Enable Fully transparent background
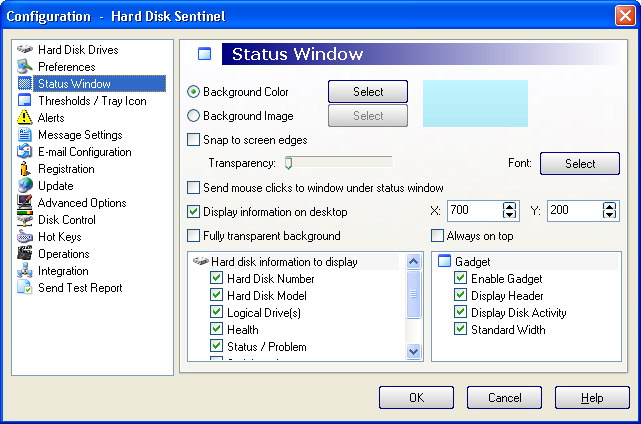This screenshot has width=641, height=424. 193,236
